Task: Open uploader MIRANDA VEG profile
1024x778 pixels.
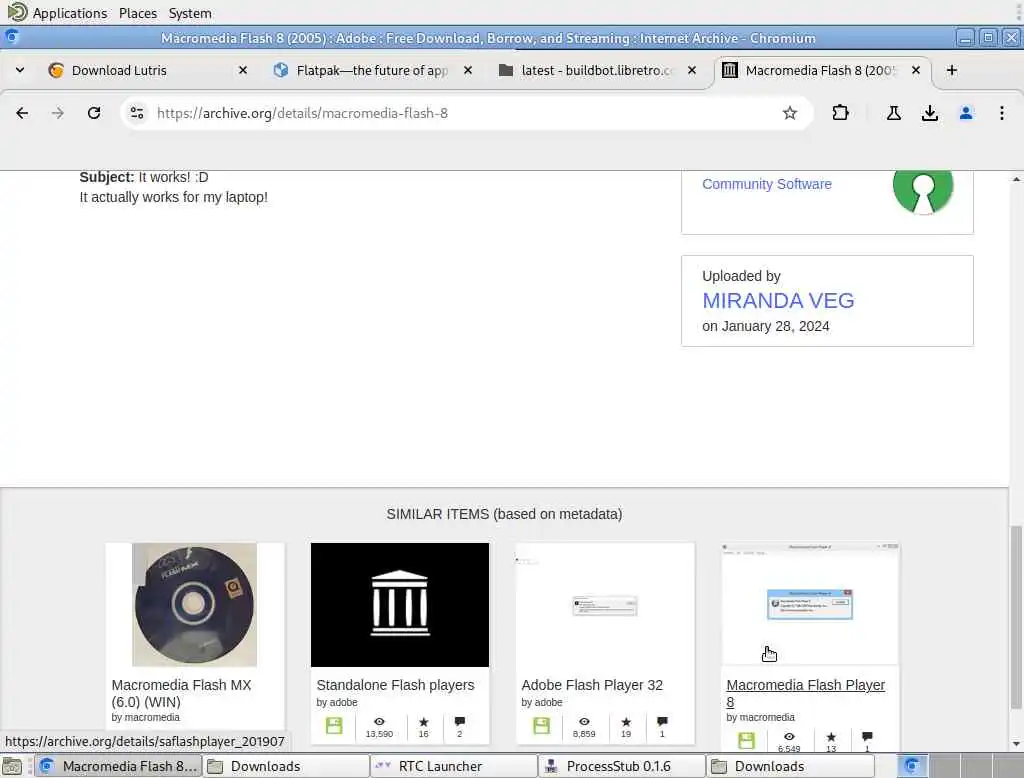Action: [778, 300]
